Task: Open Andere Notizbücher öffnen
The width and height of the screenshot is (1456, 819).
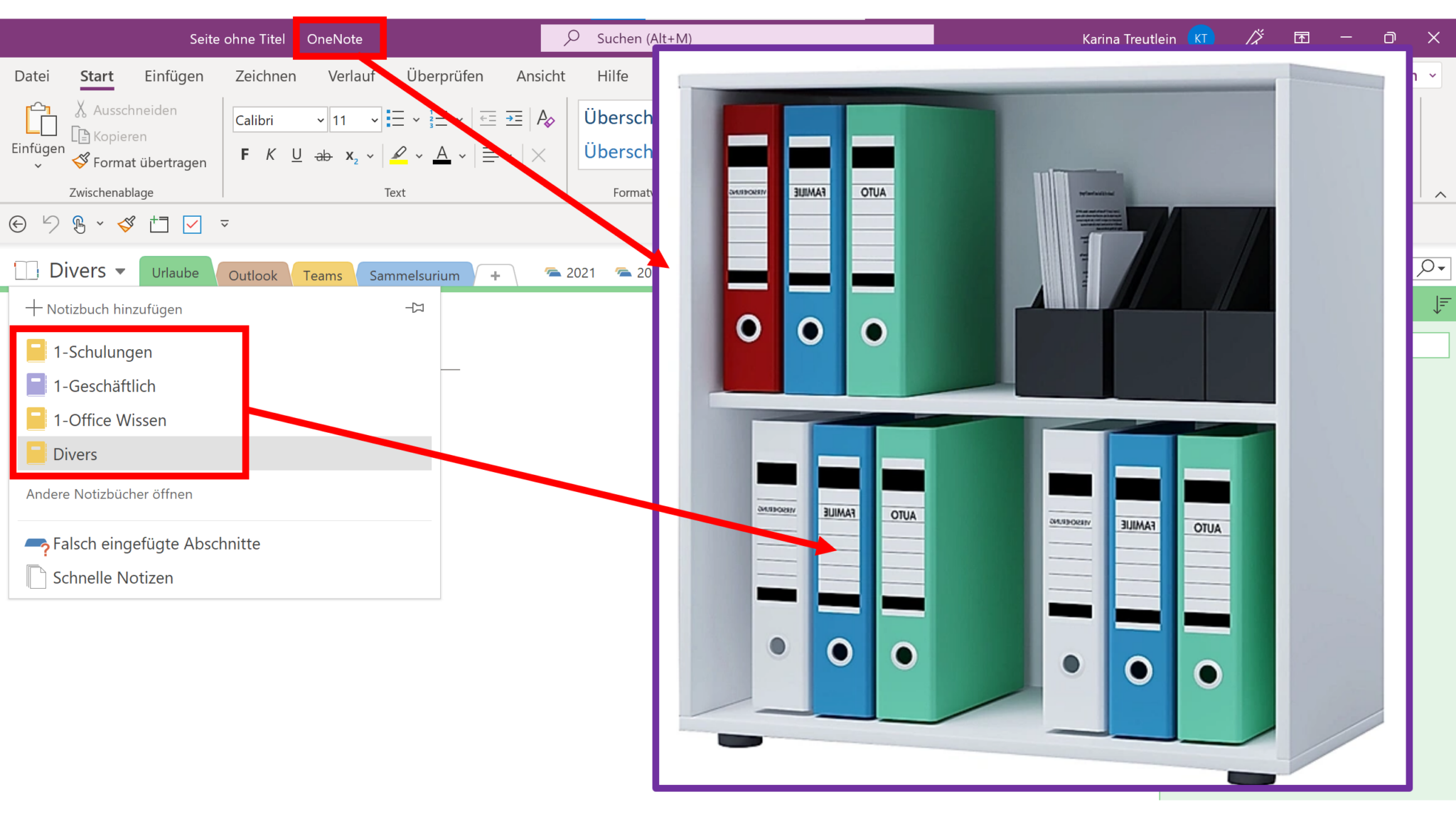Action: (109, 494)
